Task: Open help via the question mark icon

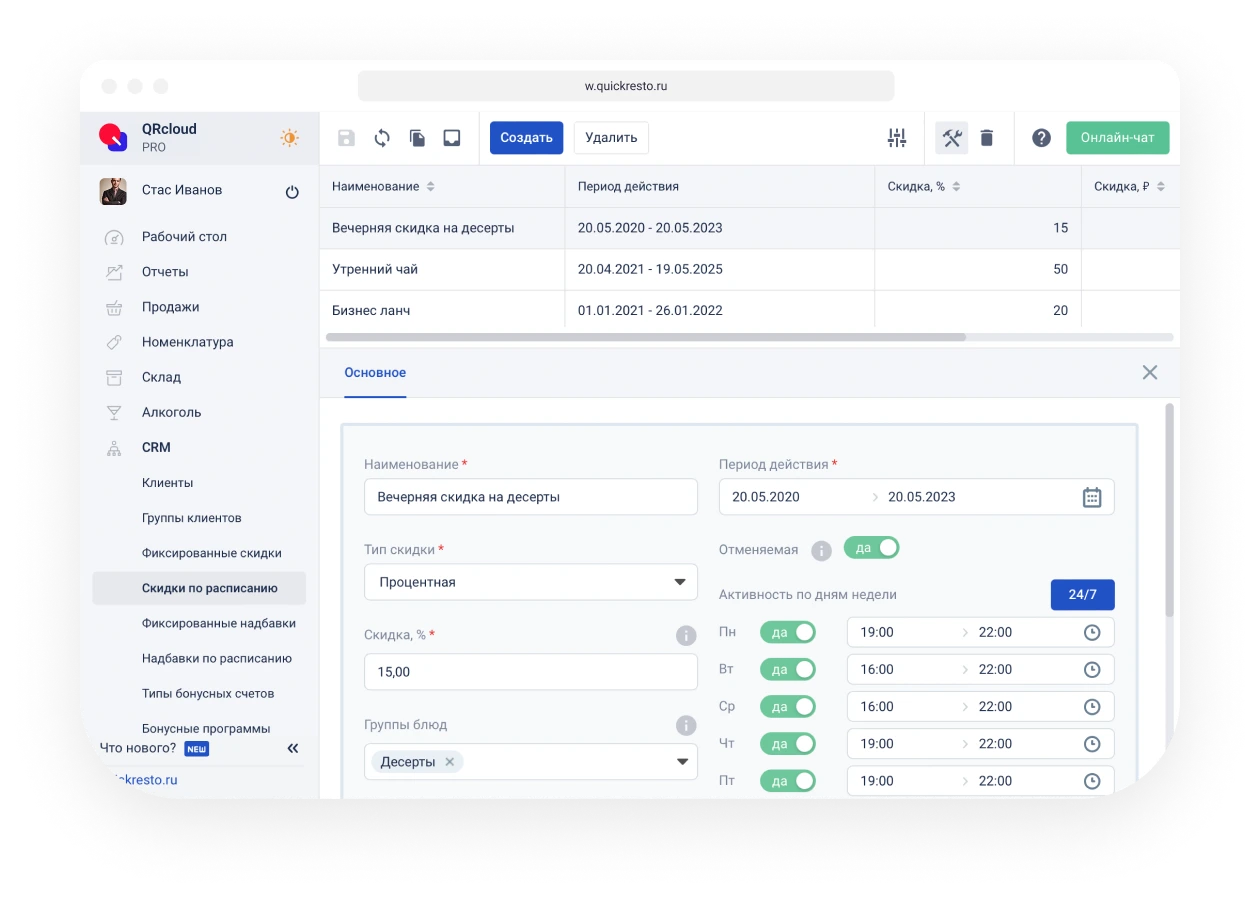Action: pyautogui.click(x=1041, y=138)
